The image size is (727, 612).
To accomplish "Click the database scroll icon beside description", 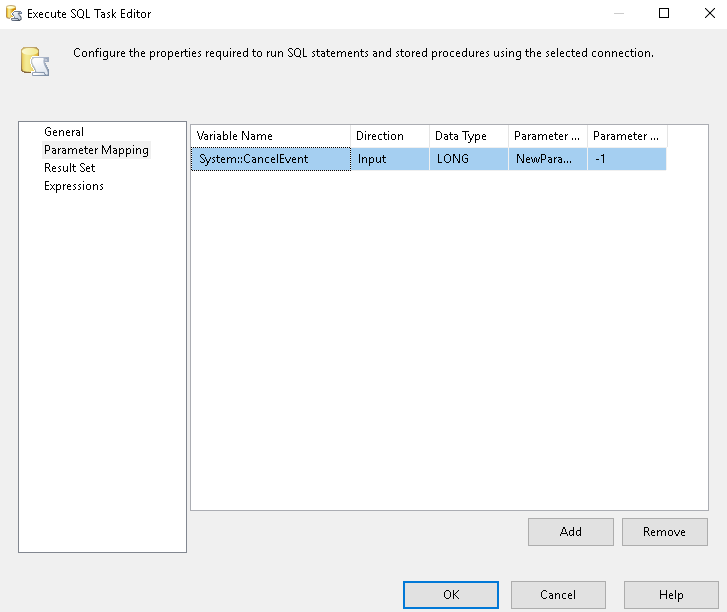I will (34, 62).
